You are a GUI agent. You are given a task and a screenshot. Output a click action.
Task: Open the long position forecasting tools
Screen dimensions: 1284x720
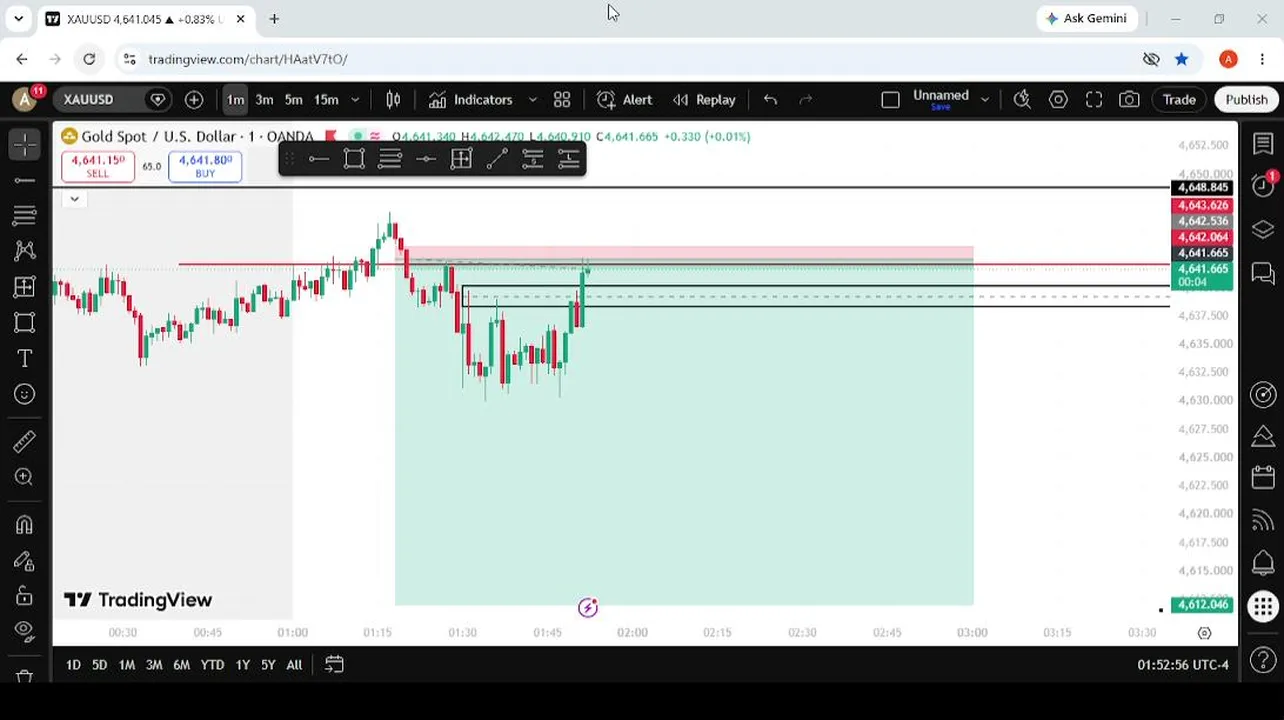(25, 288)
